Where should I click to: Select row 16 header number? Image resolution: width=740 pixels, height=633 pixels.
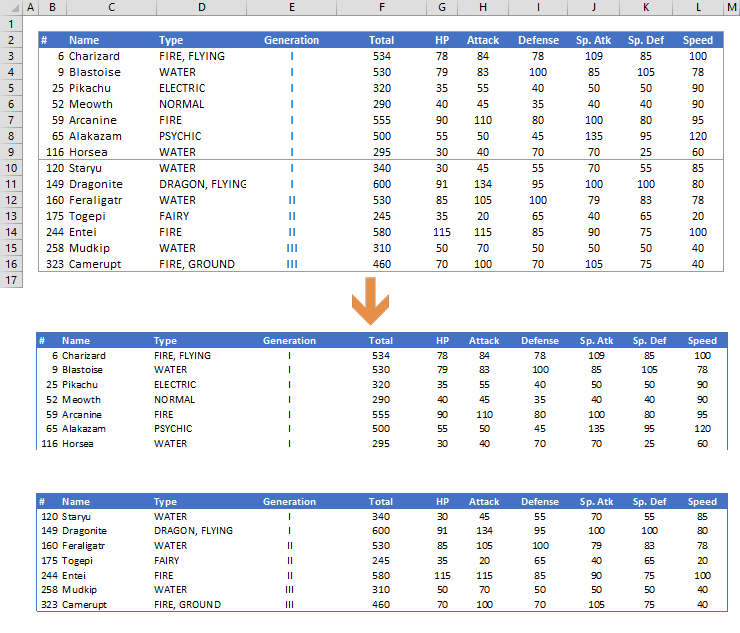click(11, 264)
